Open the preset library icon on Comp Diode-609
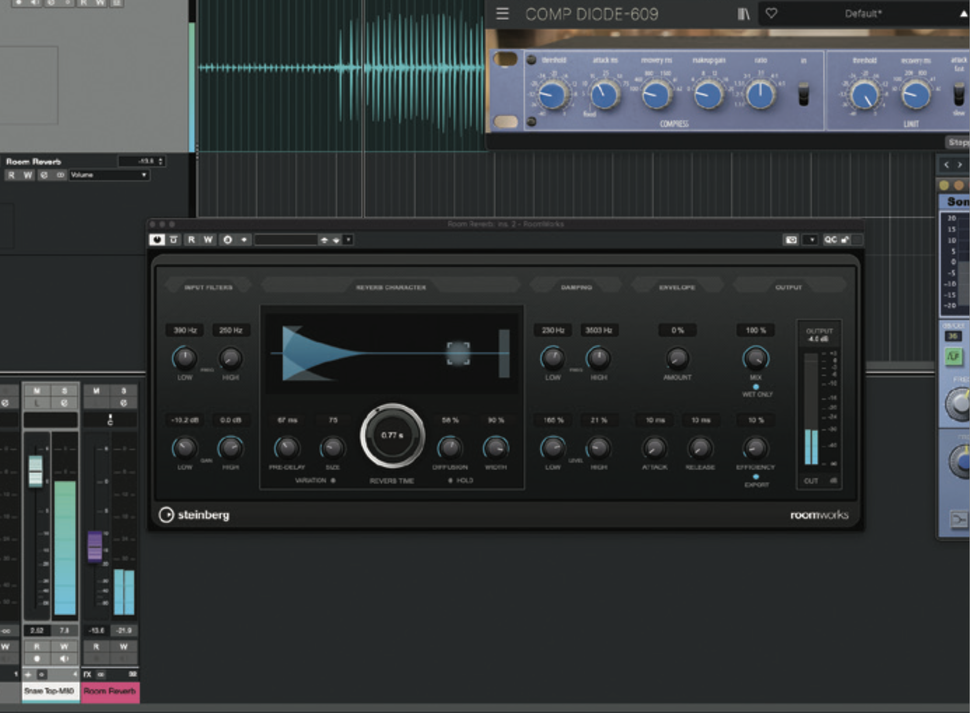Screen dimensions: 970x713 coord(742,13)
